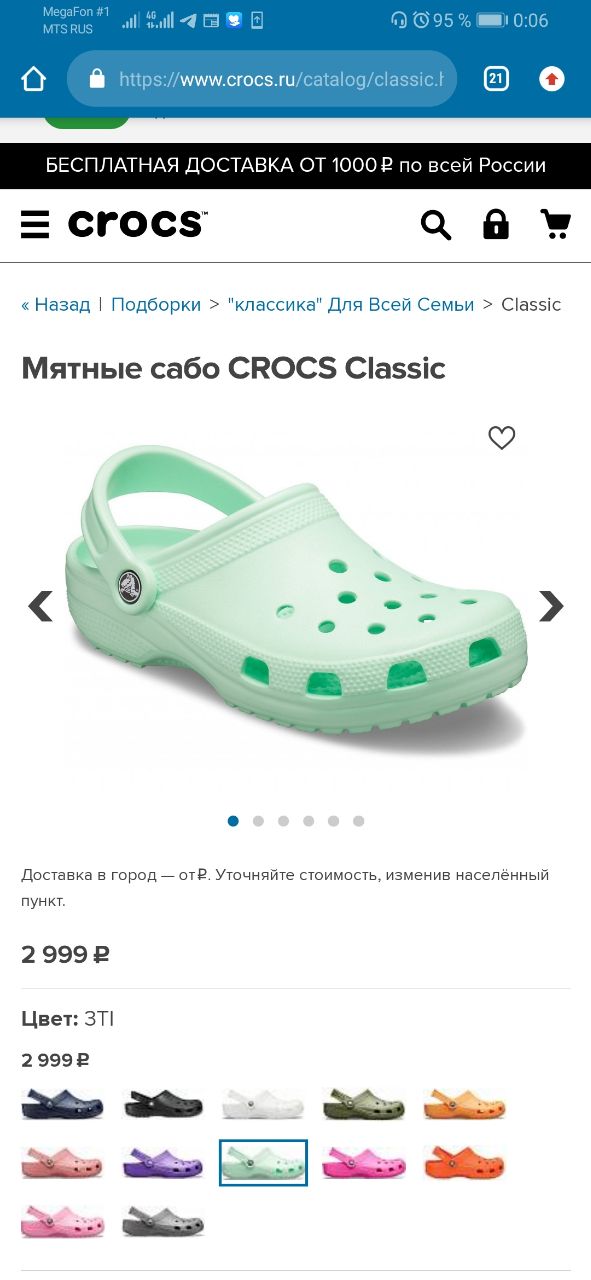
Task: Open the account lock icon
Action: pos(496,224)
